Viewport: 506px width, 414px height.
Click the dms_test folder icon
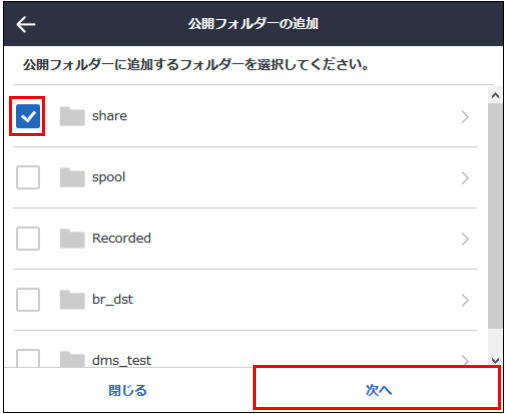72,359
